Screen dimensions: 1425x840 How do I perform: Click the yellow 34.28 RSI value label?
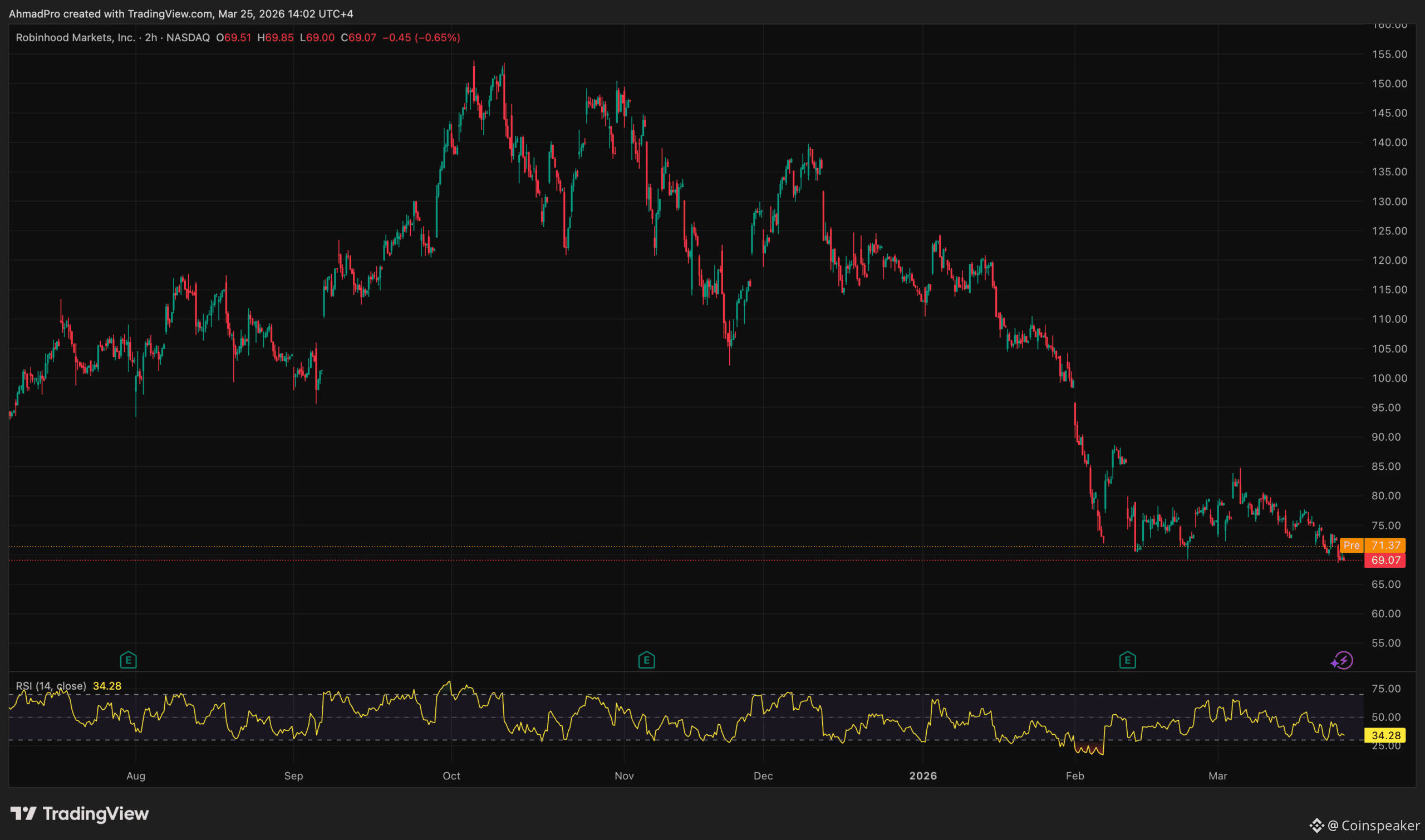click(x=1385, y=735)
